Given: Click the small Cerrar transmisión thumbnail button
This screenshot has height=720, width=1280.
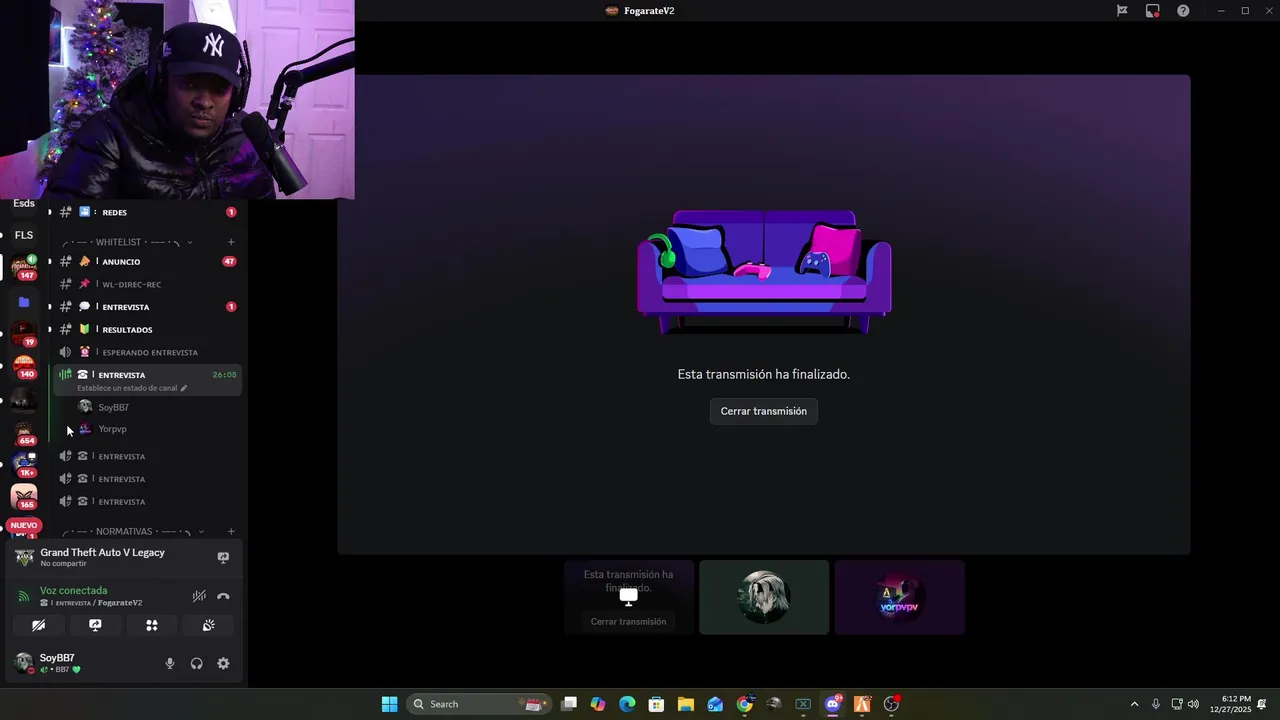Looking at the screenshot, I should point(628,622).
